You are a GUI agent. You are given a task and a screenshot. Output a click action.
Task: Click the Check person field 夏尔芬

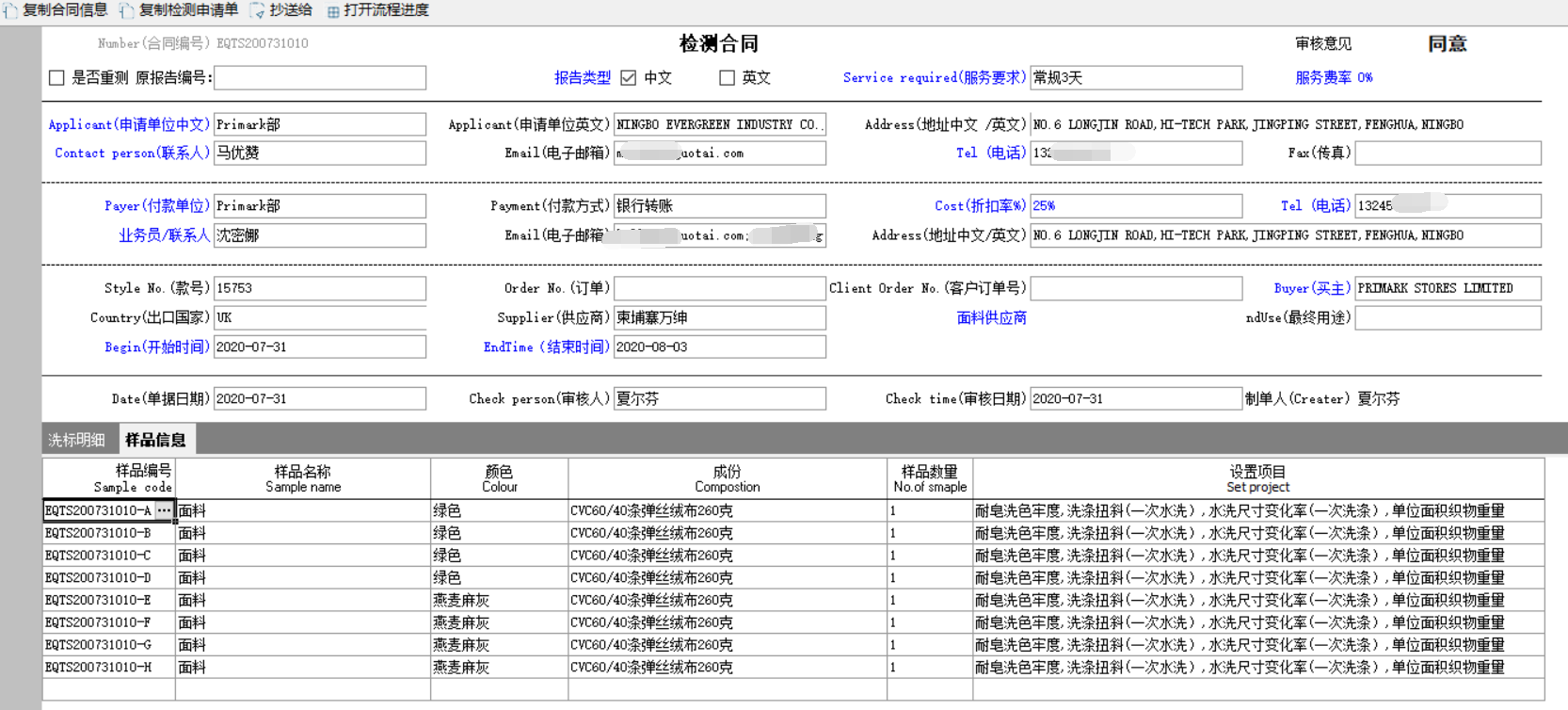pyautogui.click(x=720, y=398)
